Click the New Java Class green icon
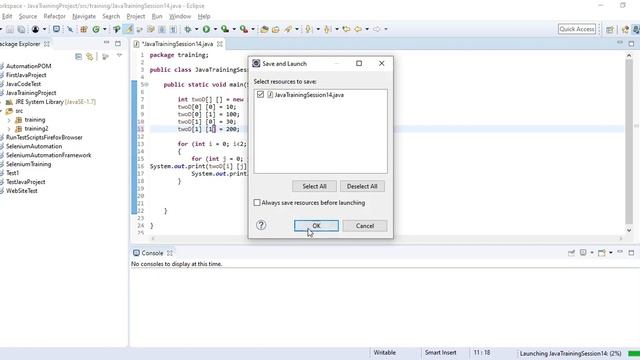This screenshot has height=360, width=640. [x=96, y=29]
